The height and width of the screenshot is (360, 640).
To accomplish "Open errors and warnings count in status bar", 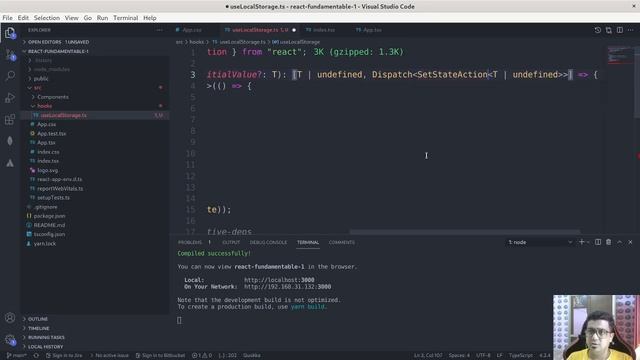I will click(202, 356).
